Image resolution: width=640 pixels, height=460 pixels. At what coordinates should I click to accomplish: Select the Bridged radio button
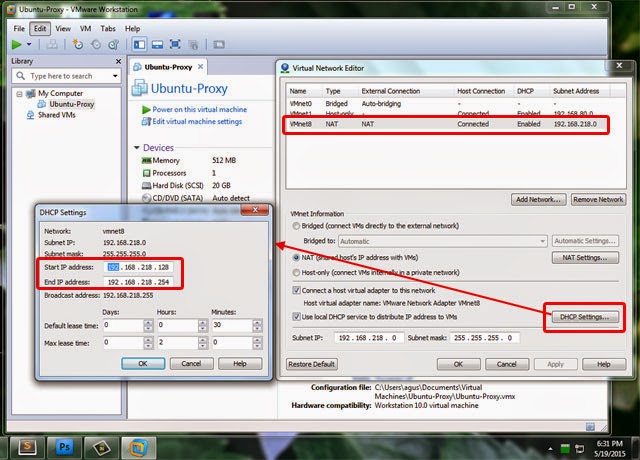(296, 226)
